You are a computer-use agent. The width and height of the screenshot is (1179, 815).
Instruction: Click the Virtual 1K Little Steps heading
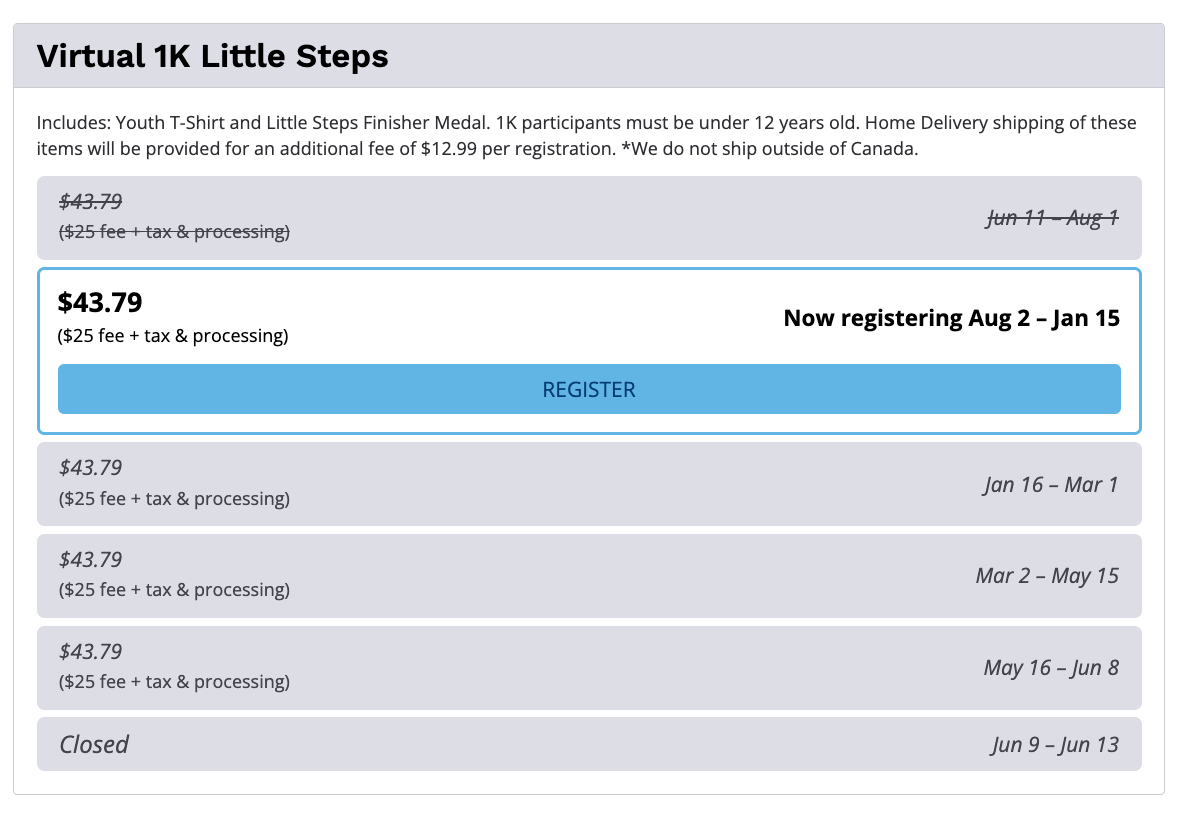(212, 56)
